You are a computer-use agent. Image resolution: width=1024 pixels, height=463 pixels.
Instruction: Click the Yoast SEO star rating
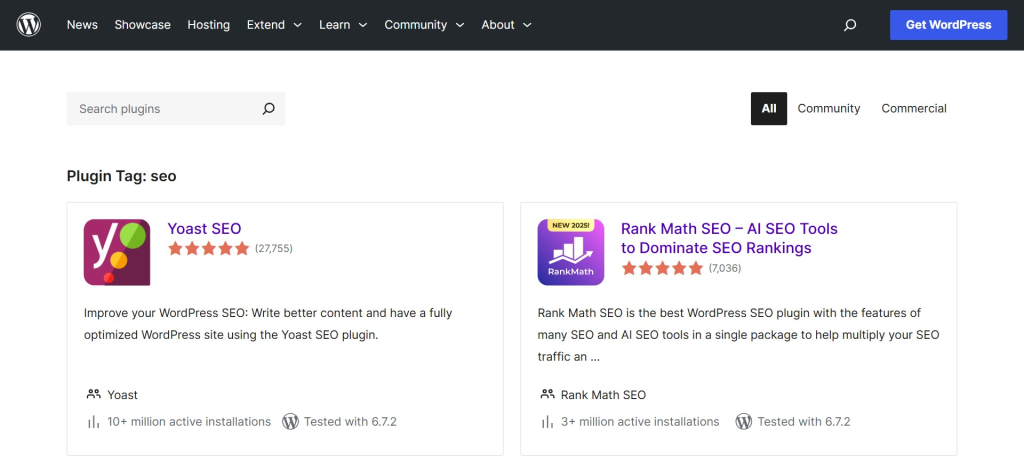tap(208, 248)
